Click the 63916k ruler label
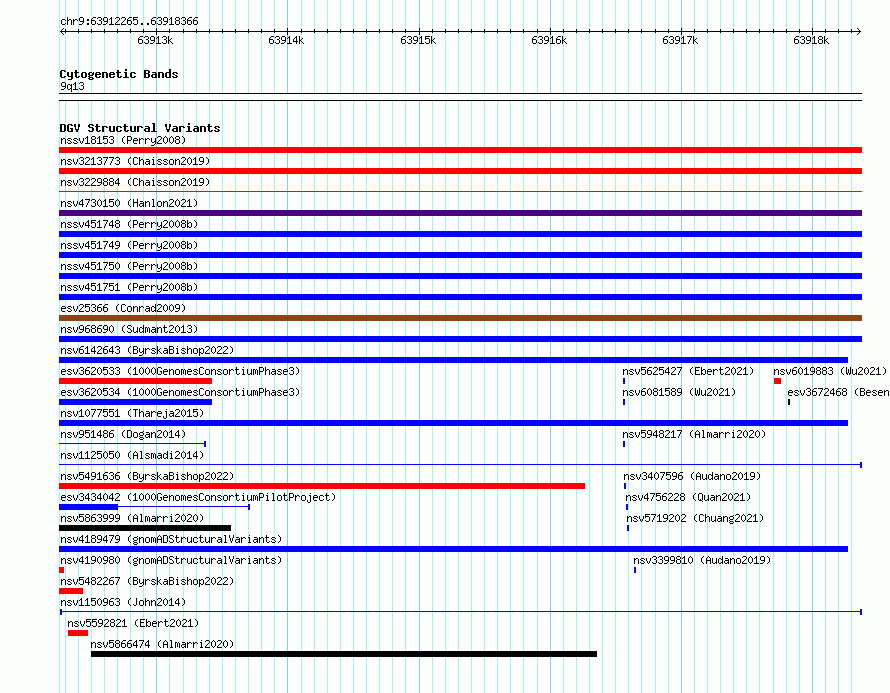The width and height of the screenshot is (890, 693). (549, 40)
